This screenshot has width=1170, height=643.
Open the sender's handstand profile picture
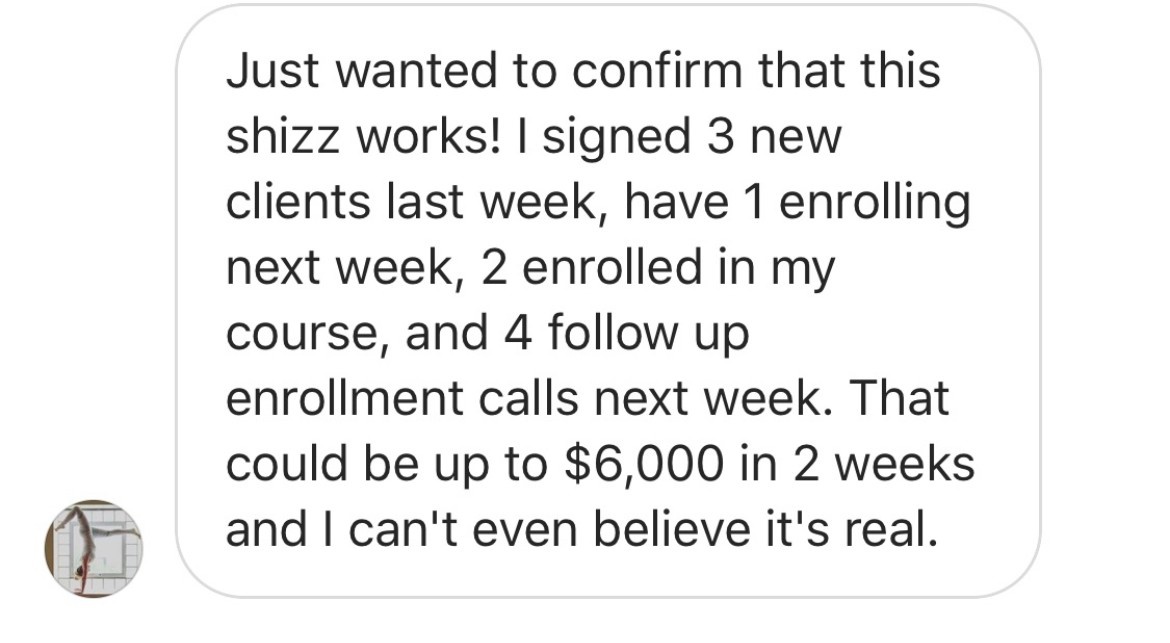coord(93,548)
